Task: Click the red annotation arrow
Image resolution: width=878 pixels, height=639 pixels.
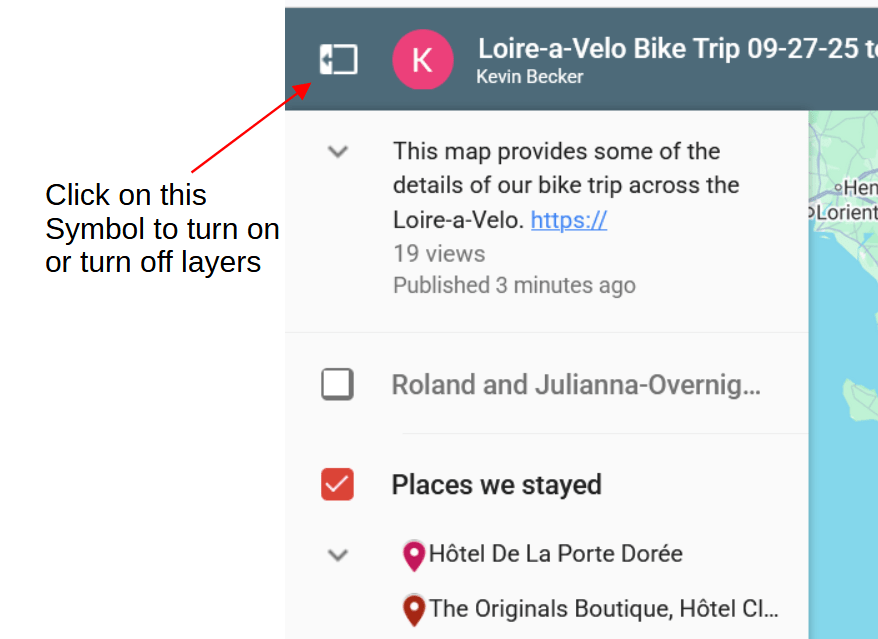Action: (x=250, y=128)
